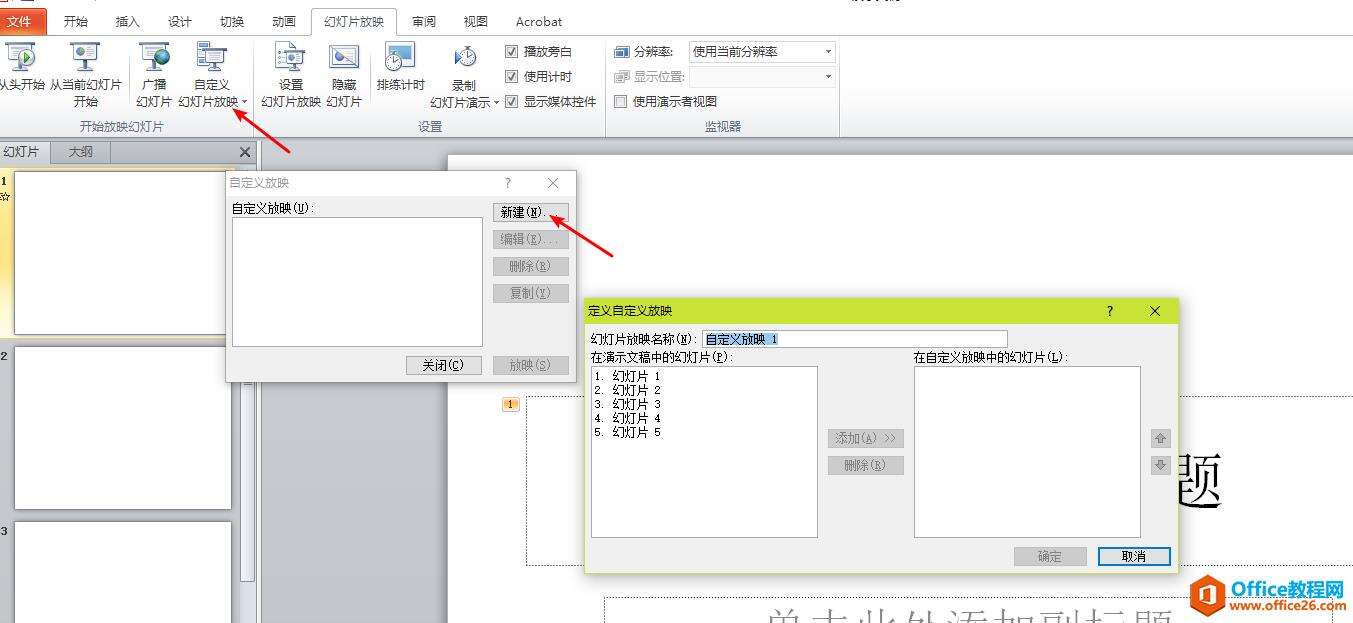Select 幻灯片 4 in presentation list

point(627,418)
